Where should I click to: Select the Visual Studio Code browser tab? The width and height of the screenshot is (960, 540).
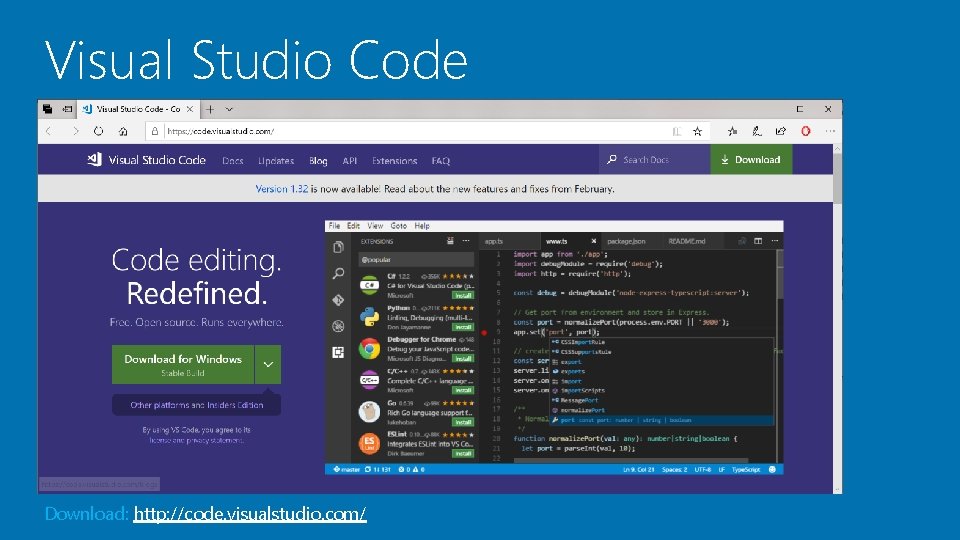[138, 109]
